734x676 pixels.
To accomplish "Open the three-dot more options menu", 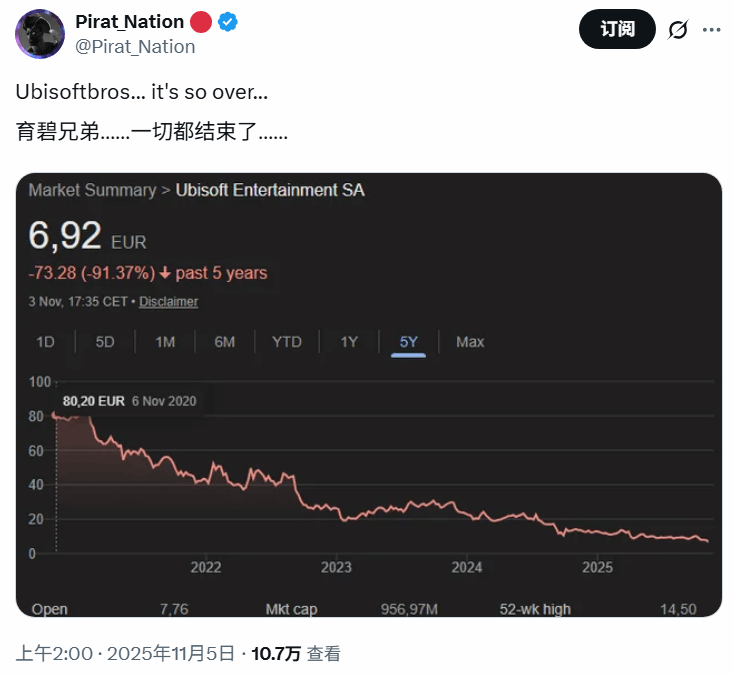I will (x=711, y=29).
